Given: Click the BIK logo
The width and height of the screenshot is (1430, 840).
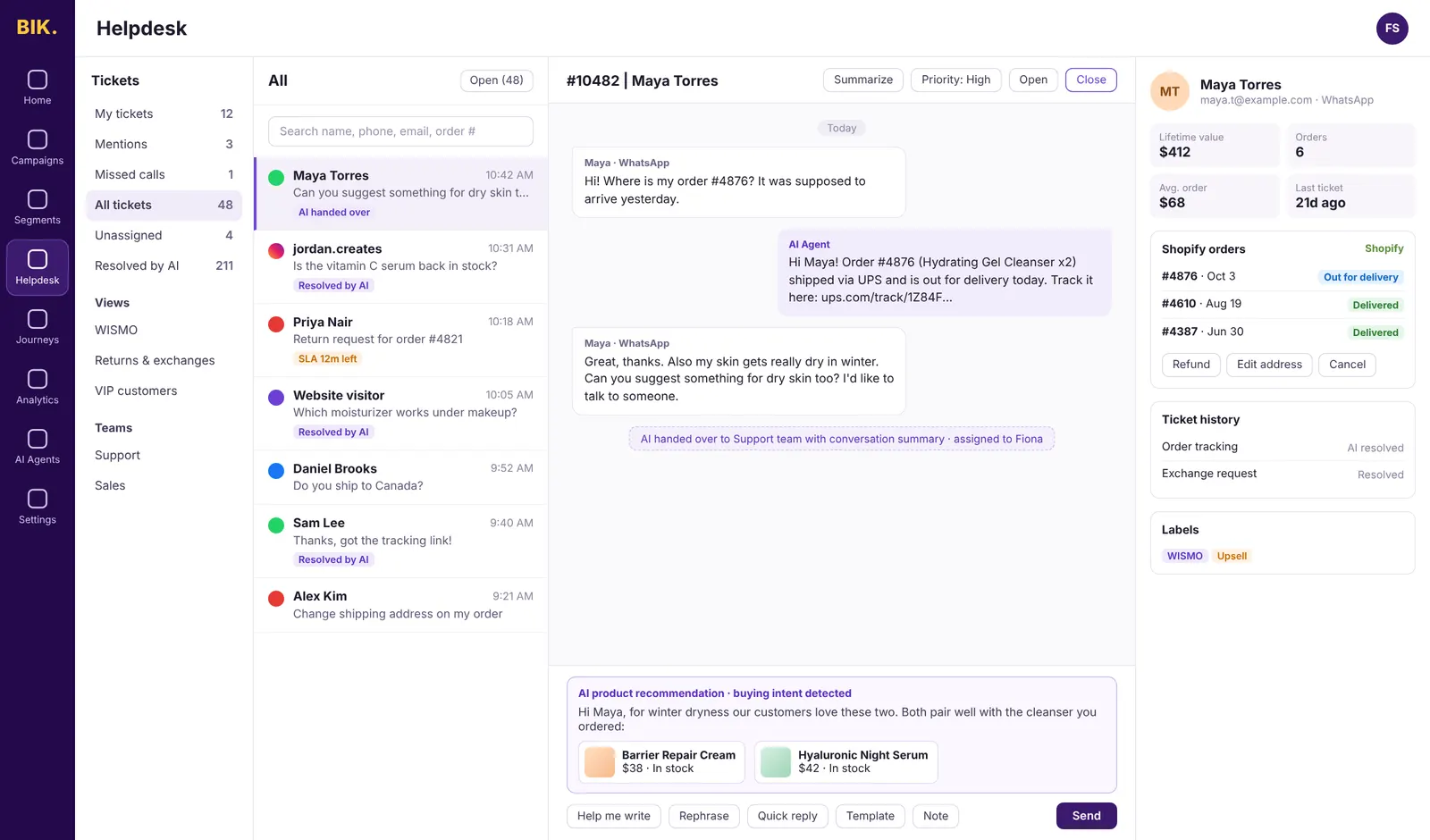Looking at the screenshot, I should [37, 28].
